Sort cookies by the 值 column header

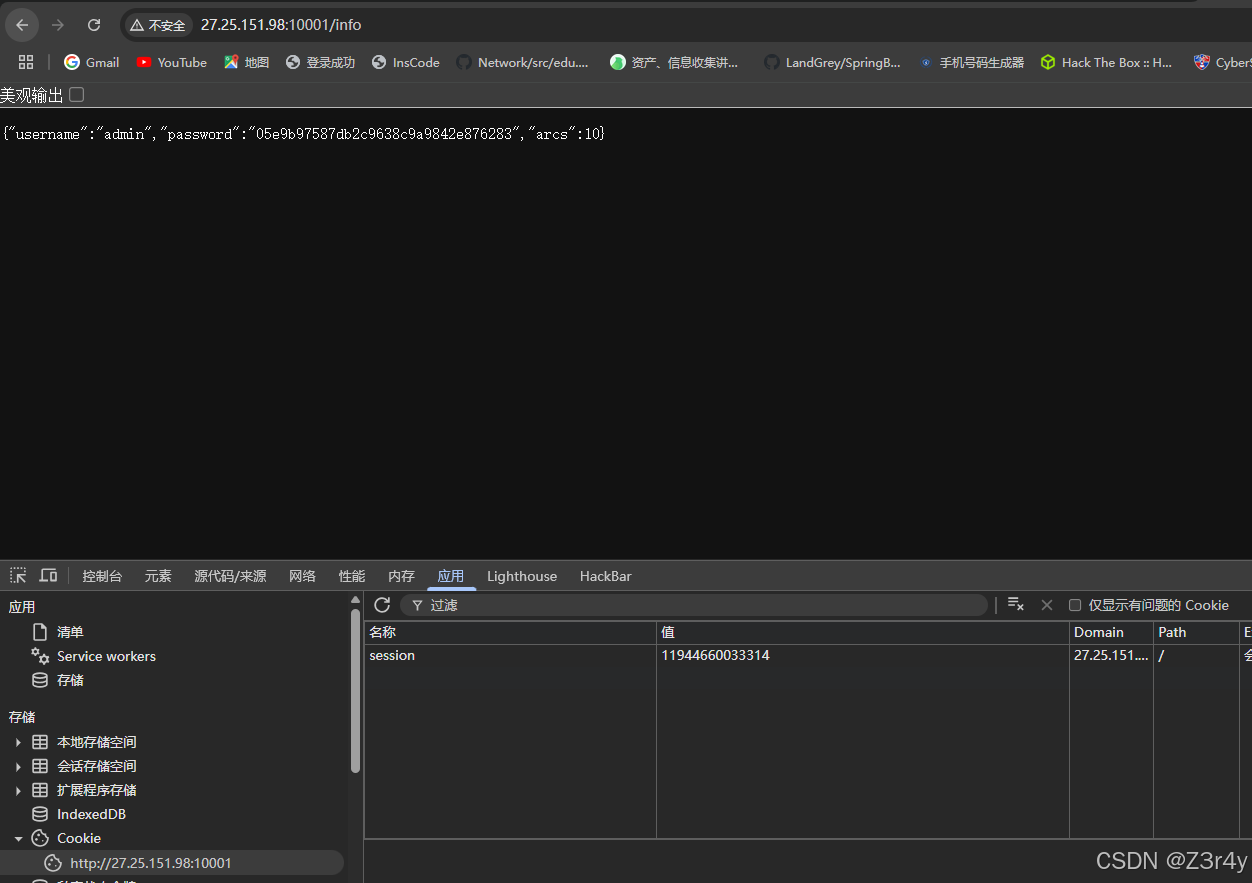[x=863, y=632]
